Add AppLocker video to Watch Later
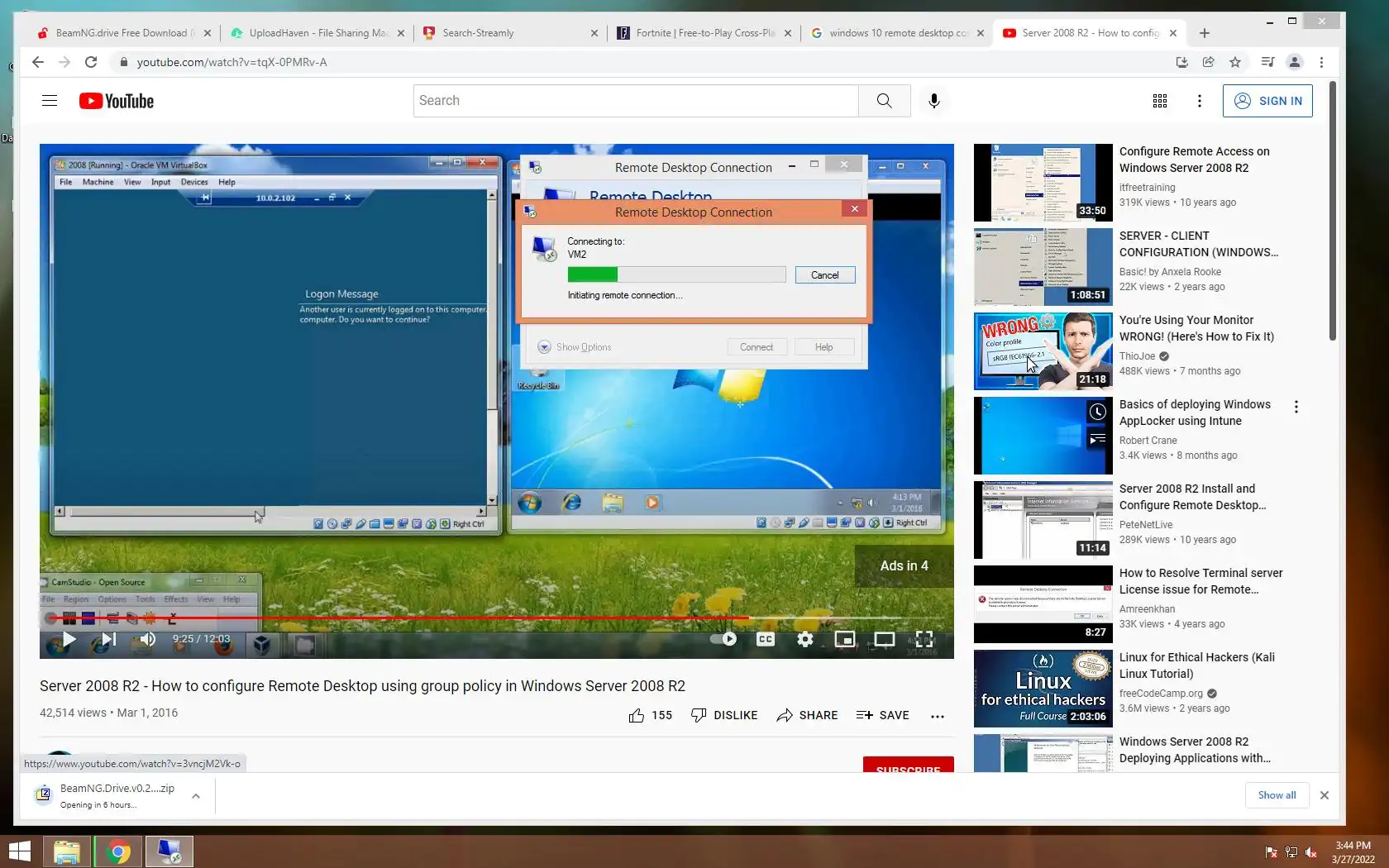1389x868 pixels. pos(1097,412)
